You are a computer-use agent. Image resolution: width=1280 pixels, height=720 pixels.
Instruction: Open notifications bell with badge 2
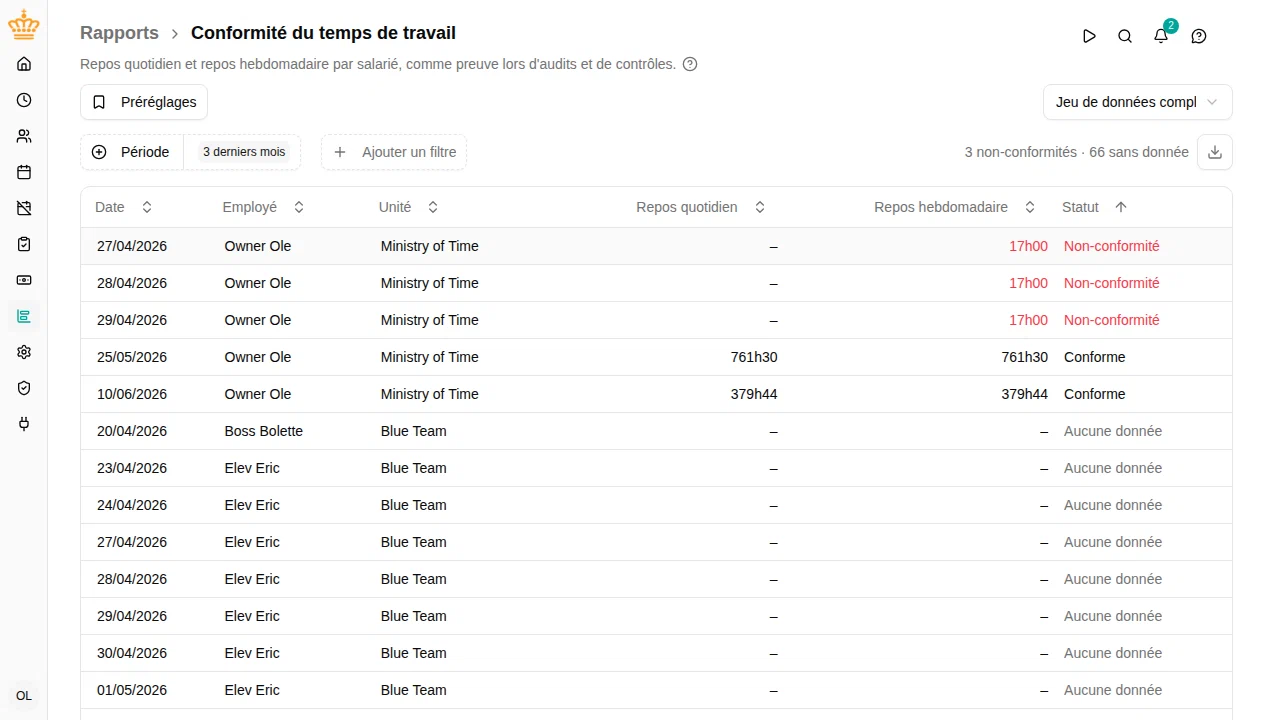tap(1161, 36)
